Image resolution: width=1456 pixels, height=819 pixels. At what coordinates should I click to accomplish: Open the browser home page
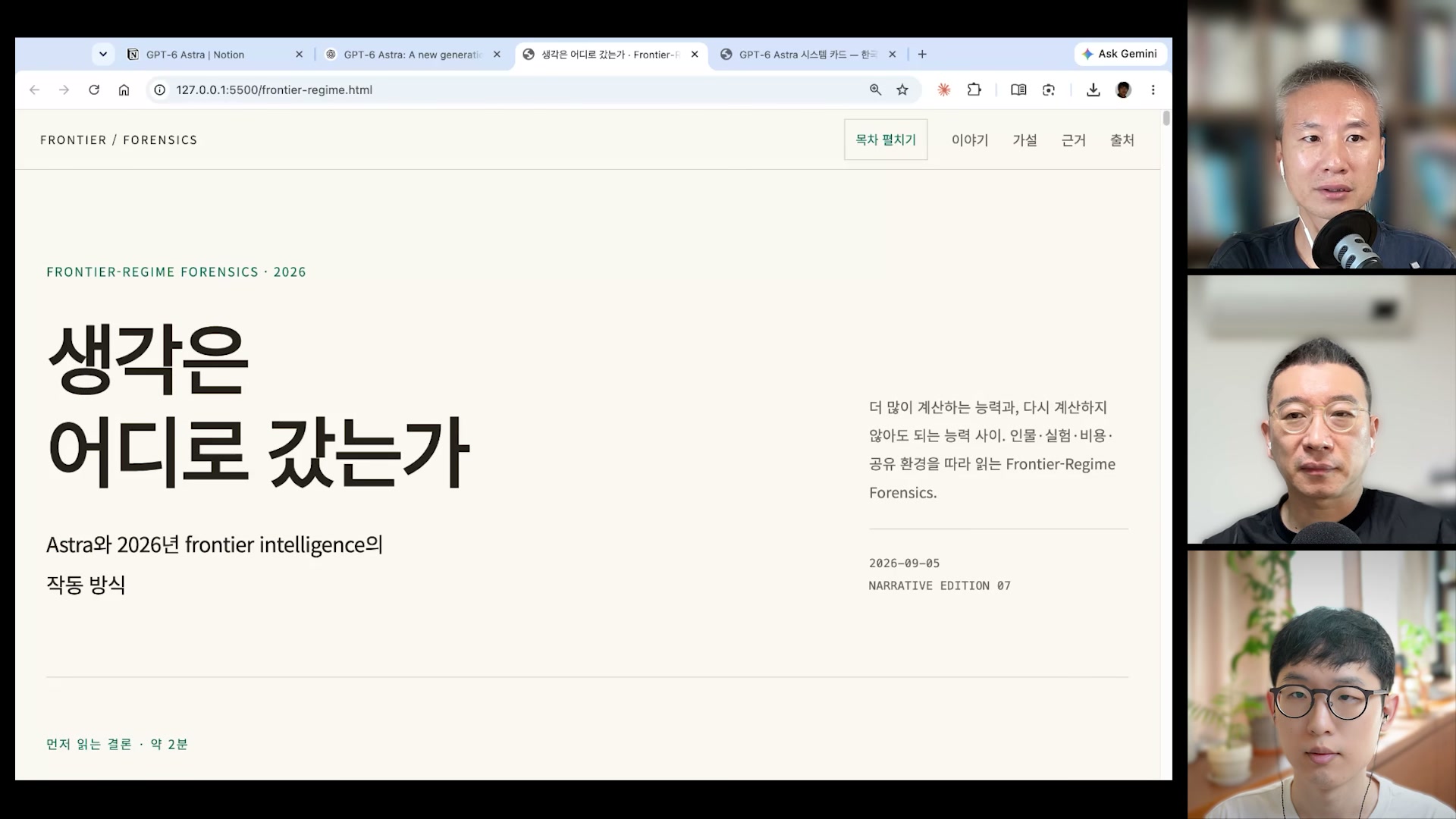pos(124,89)
